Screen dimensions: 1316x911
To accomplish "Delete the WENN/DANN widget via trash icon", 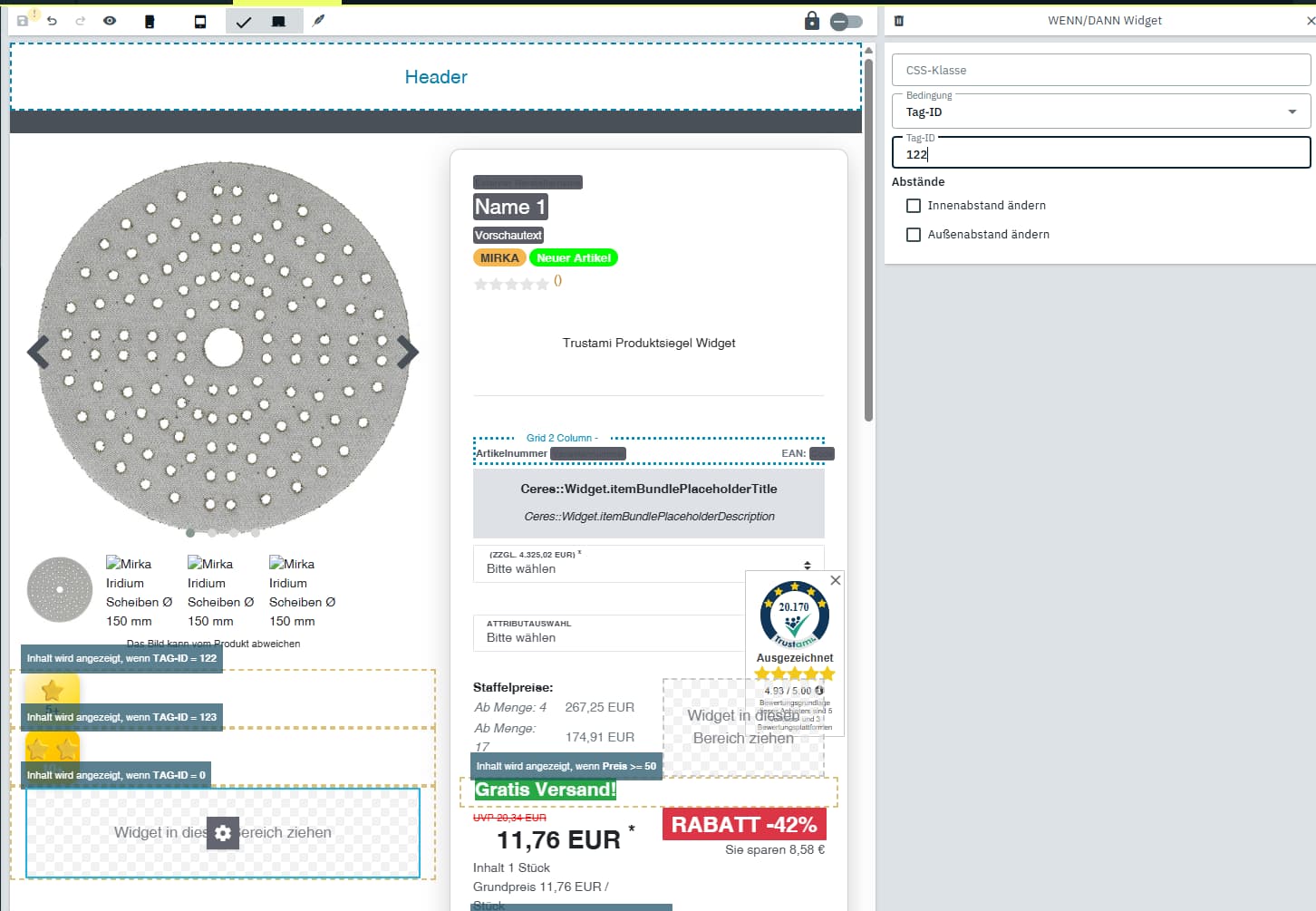I will pyautogui.click(x=899, y=21).
